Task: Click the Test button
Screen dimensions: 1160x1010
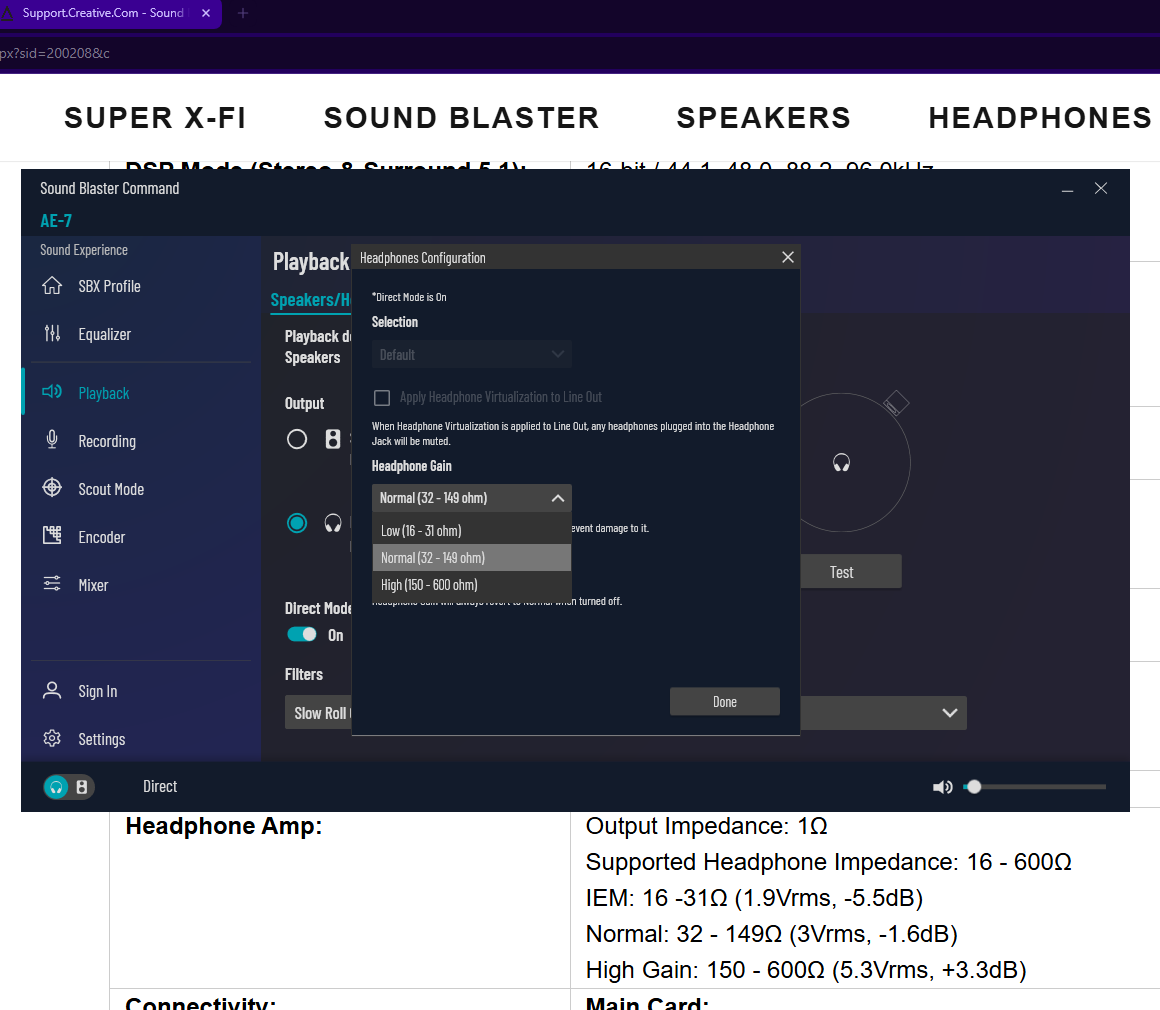Action: (x=841, y=572)
